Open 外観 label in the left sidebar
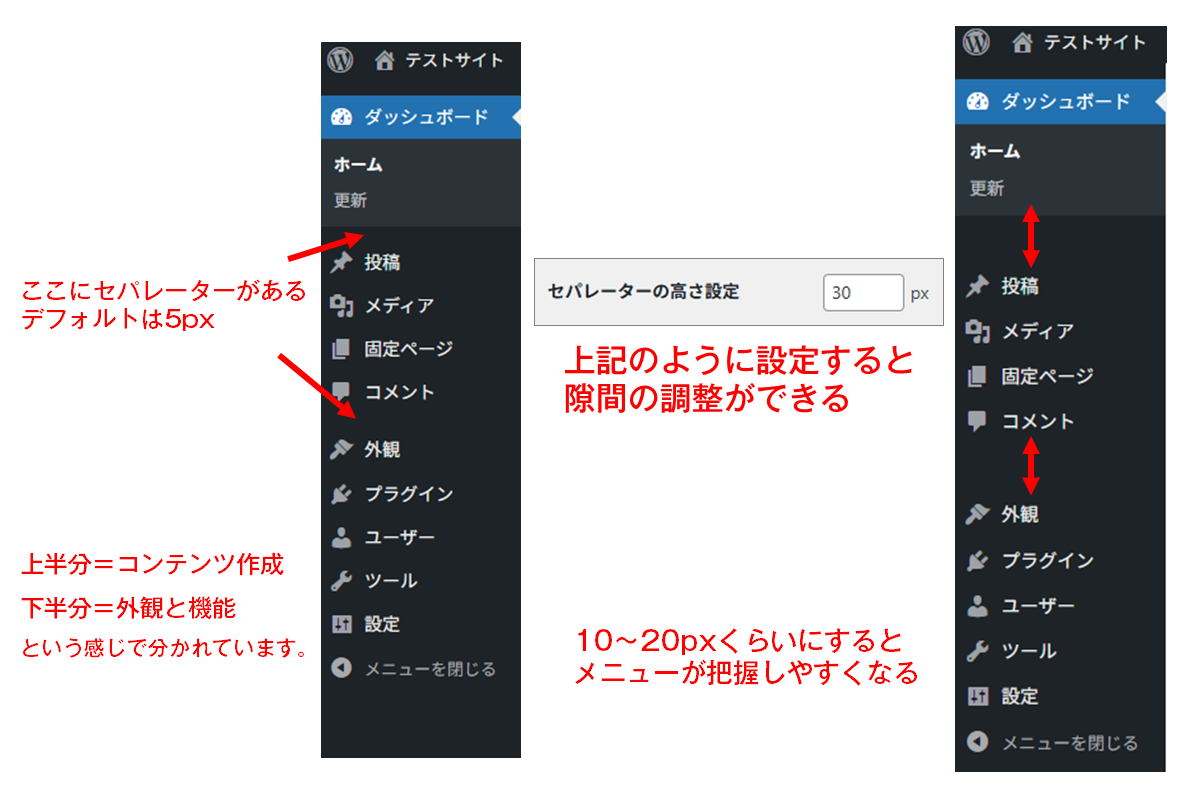The width and height of the screenshot is (1200, 800). click(383, 450)
